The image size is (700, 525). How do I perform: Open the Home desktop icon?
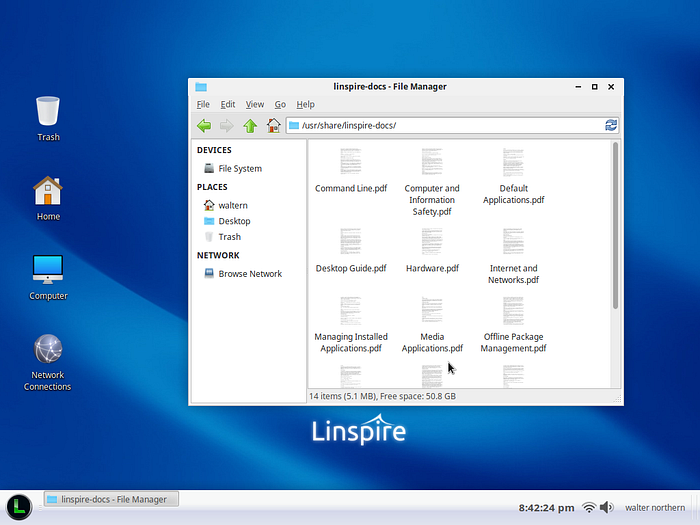point(48,191)
